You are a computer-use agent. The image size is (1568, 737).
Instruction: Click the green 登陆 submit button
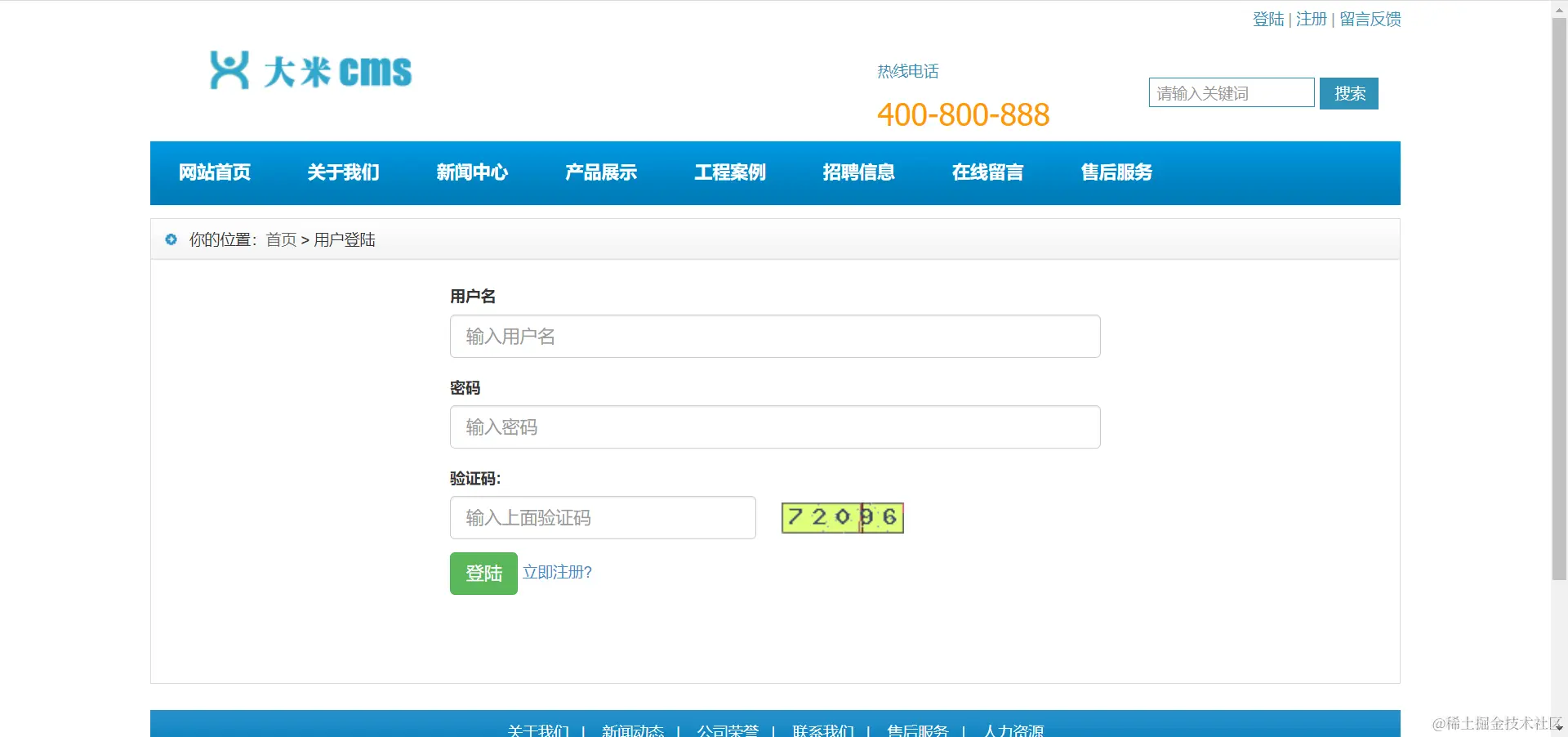tap(483, 574)
